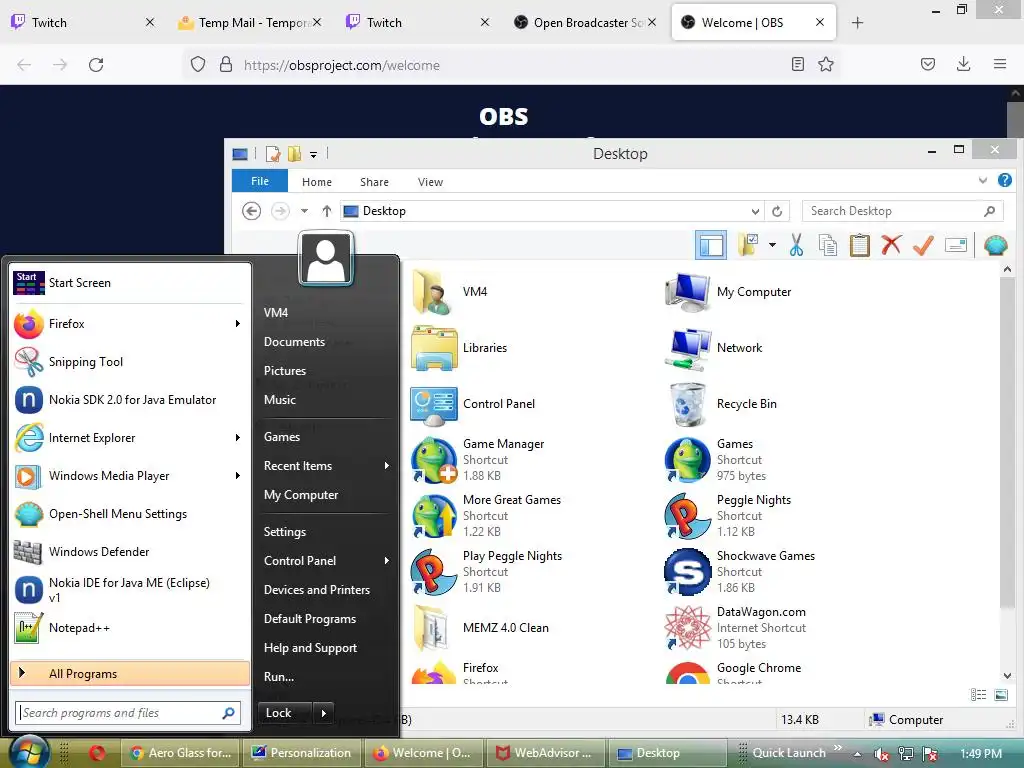Expand the Explorer ribbon chevron
The height and width of the screenshot is (768, 1024).
tap(982, 181)
